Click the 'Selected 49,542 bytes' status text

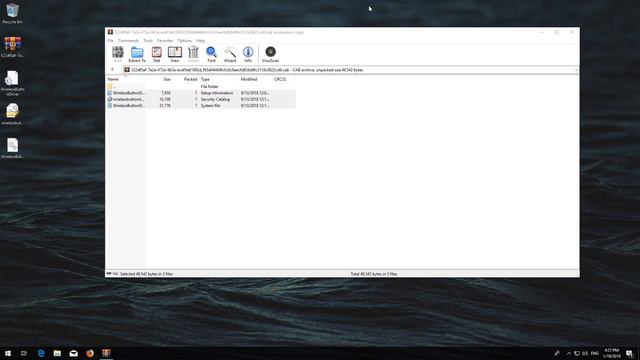pos(146,274)
